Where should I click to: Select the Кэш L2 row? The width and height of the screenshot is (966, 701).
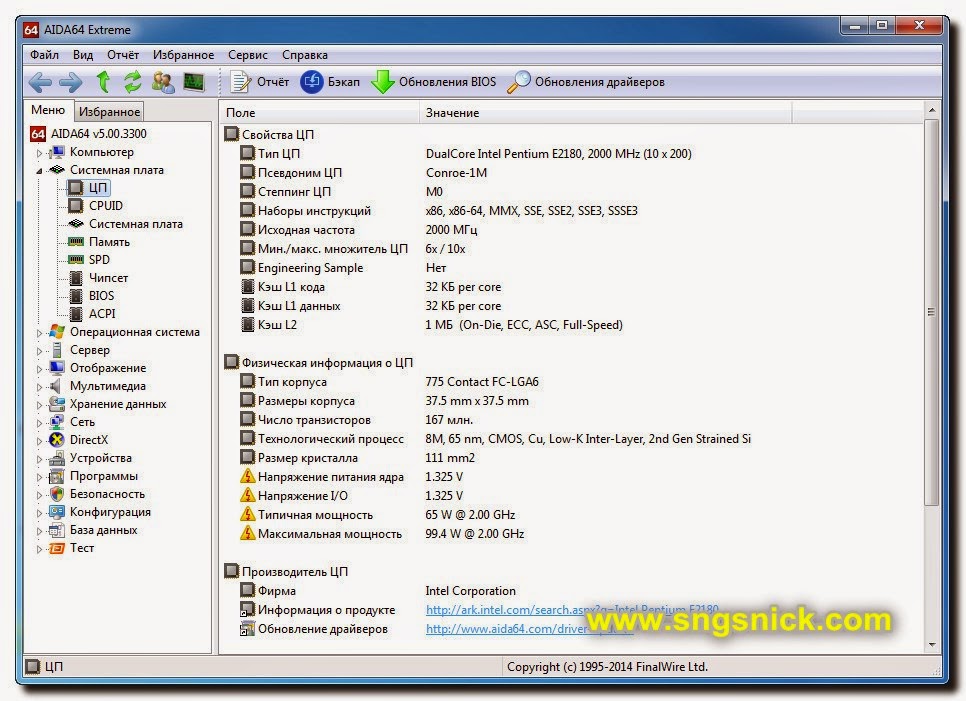pyautogui.click(x=431, y=325)
